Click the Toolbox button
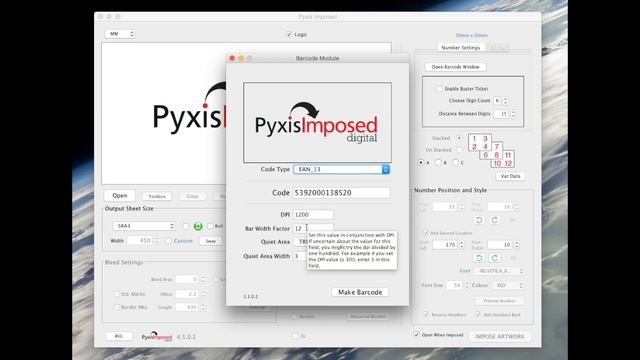The height and width of the screenshot is (360, 640). (x=157, y=196)
